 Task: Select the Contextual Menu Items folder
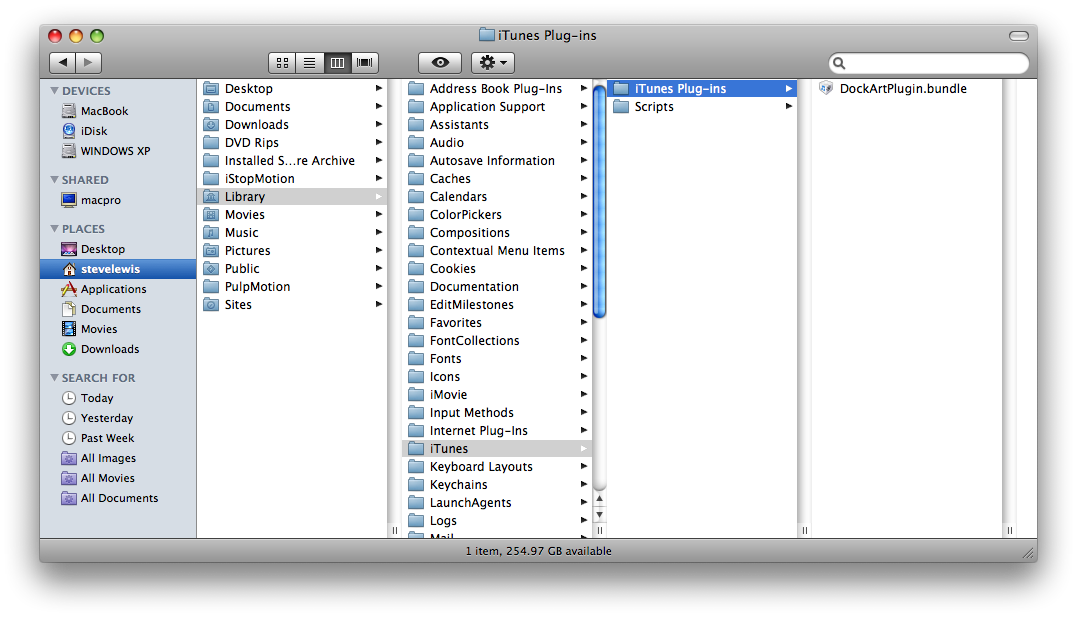point(497,251)
